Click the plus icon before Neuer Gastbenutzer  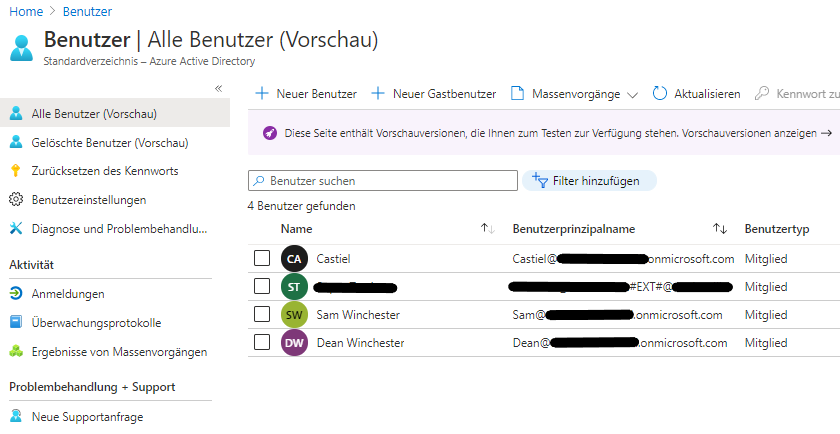(378, 93)
